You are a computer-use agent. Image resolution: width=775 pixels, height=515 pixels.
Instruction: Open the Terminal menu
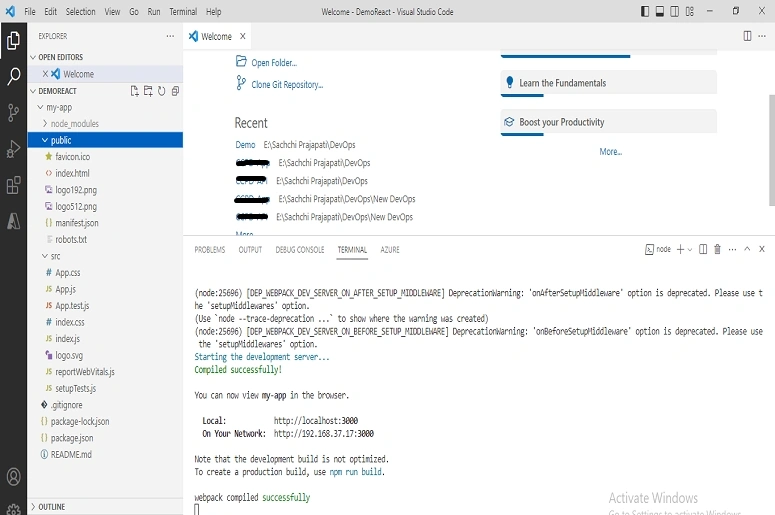tap(183, 11)
